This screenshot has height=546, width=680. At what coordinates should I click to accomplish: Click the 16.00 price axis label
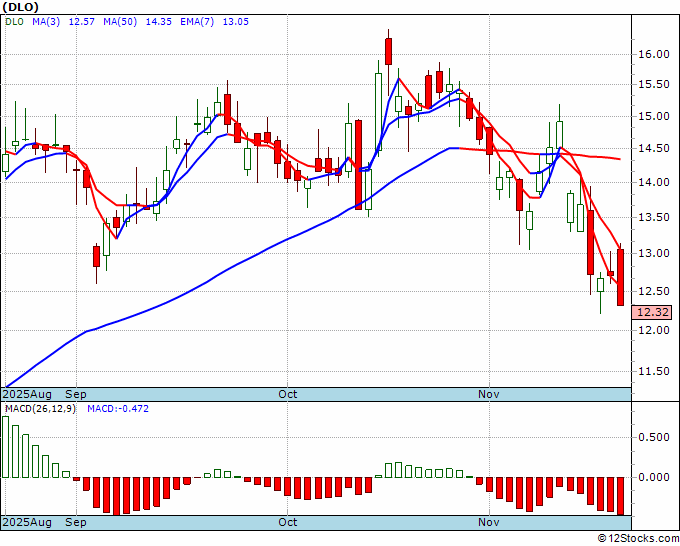click(654, 54)
